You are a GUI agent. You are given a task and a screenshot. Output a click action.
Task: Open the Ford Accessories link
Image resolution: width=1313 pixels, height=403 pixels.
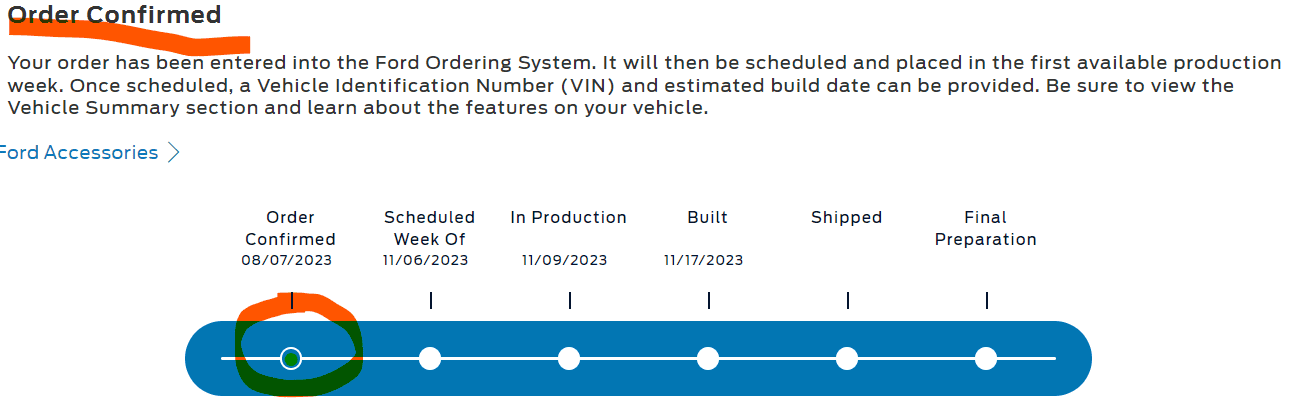pyautogui.click(x=78, y=153)
